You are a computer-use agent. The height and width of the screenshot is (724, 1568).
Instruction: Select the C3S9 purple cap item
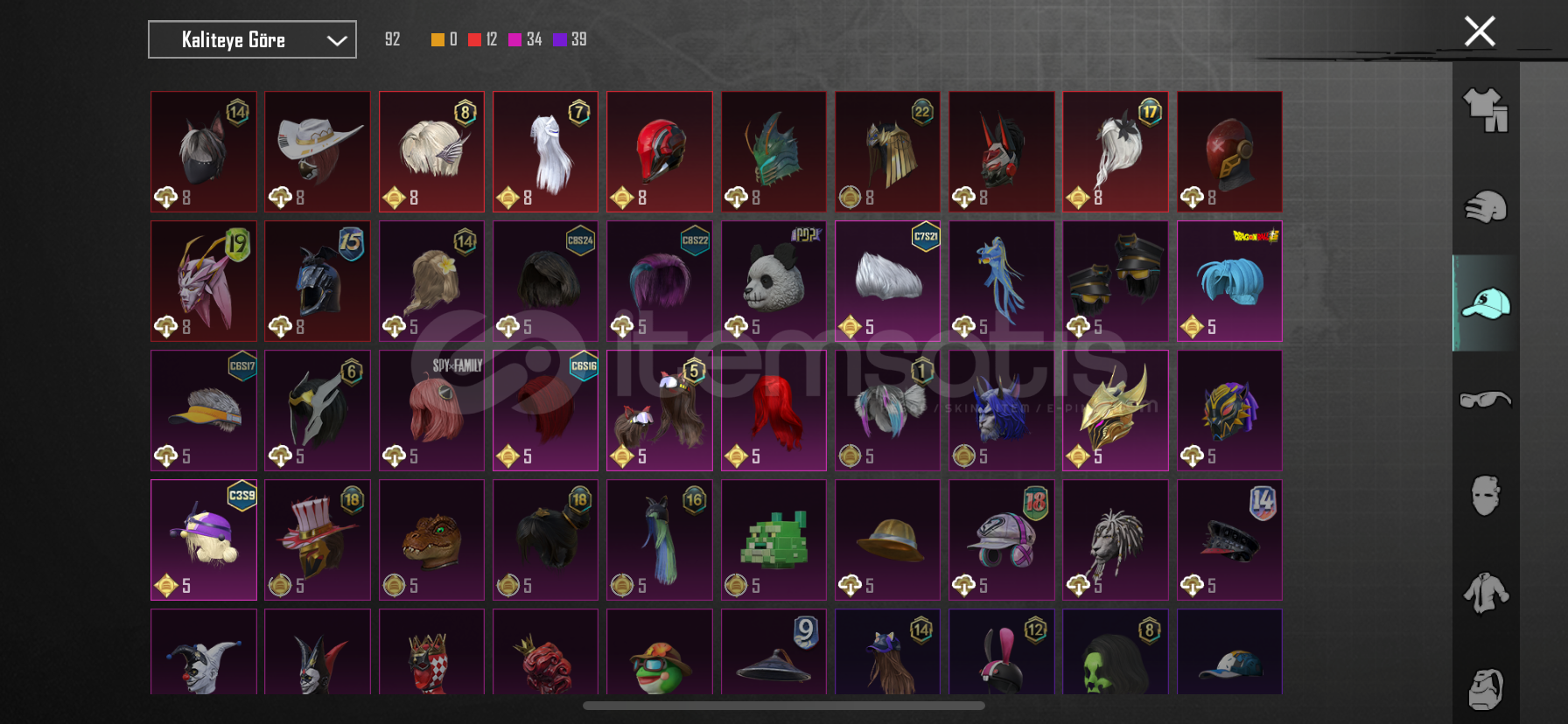tap(204, 540)
